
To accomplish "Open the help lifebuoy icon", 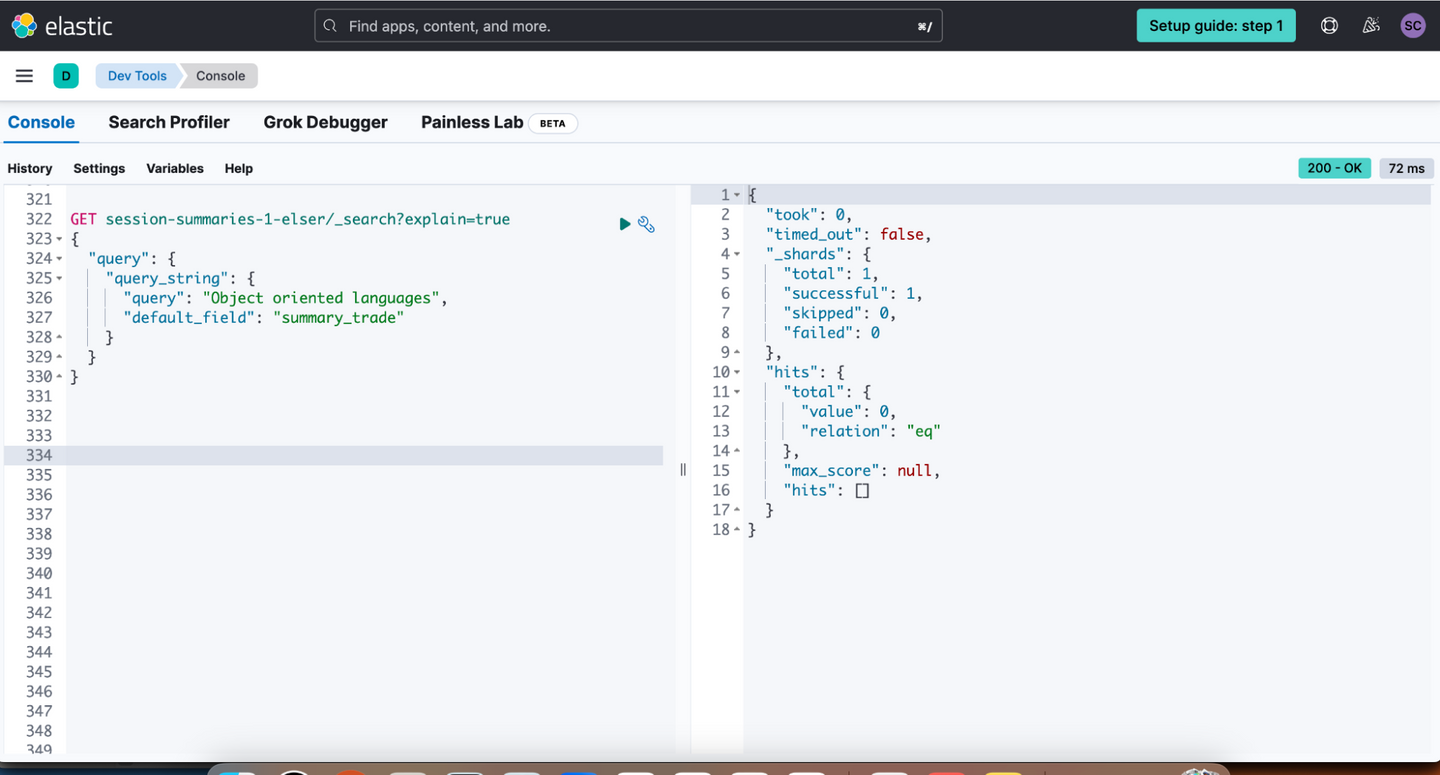I will (x=1329, y=26).
